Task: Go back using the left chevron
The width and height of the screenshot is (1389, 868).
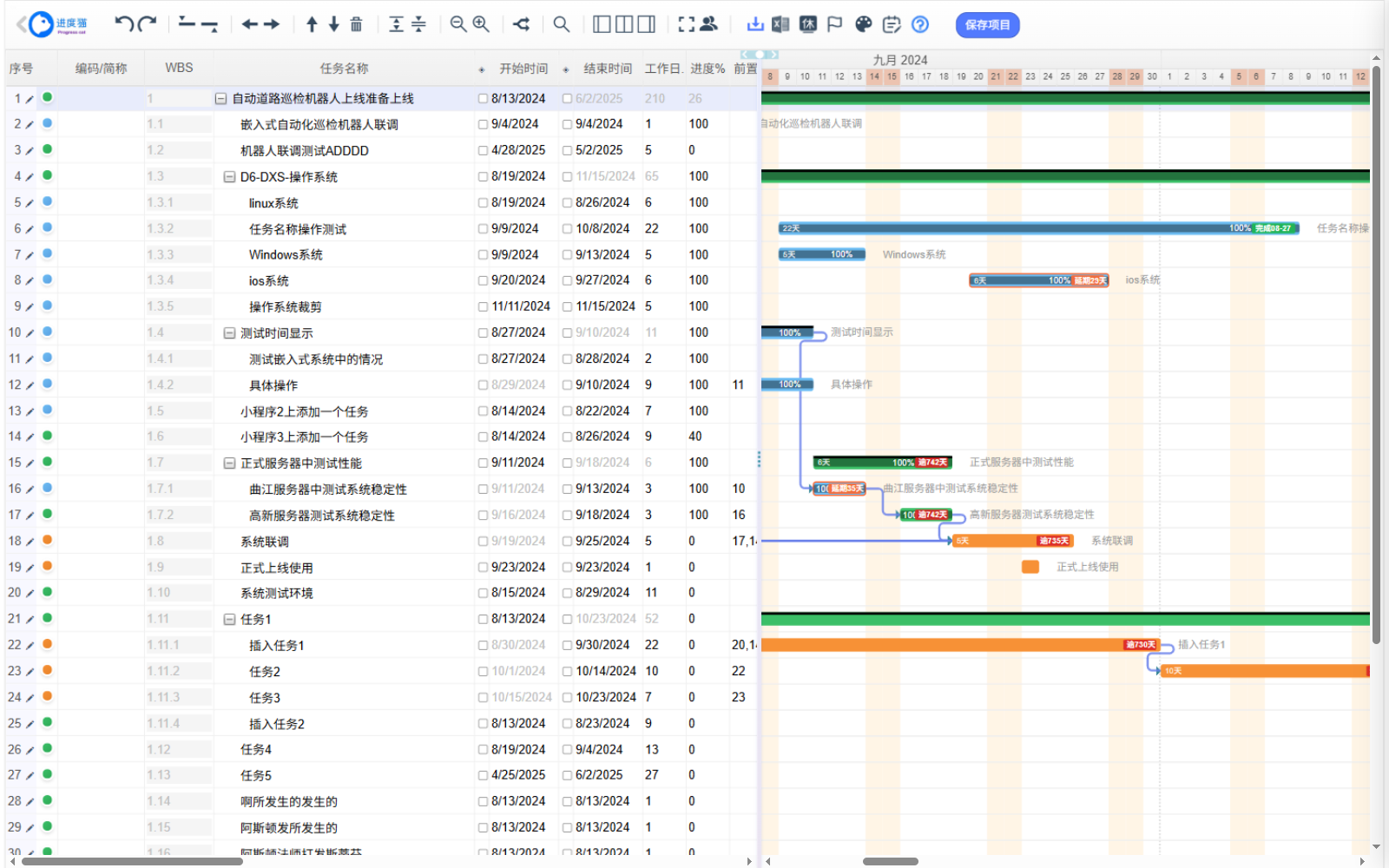Action: point(21,24)
